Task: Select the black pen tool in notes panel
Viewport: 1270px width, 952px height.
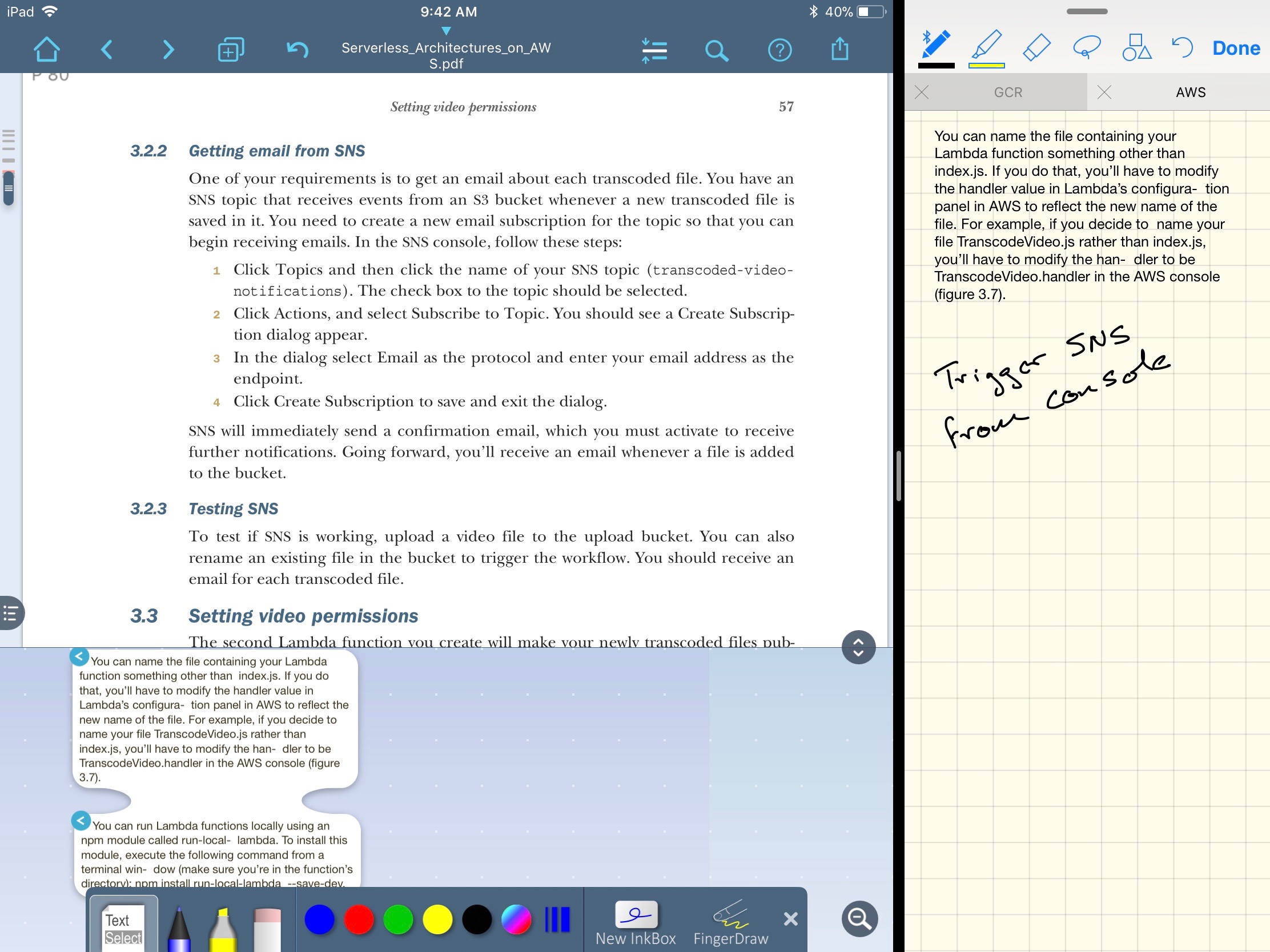Action: tap(937, 48)
